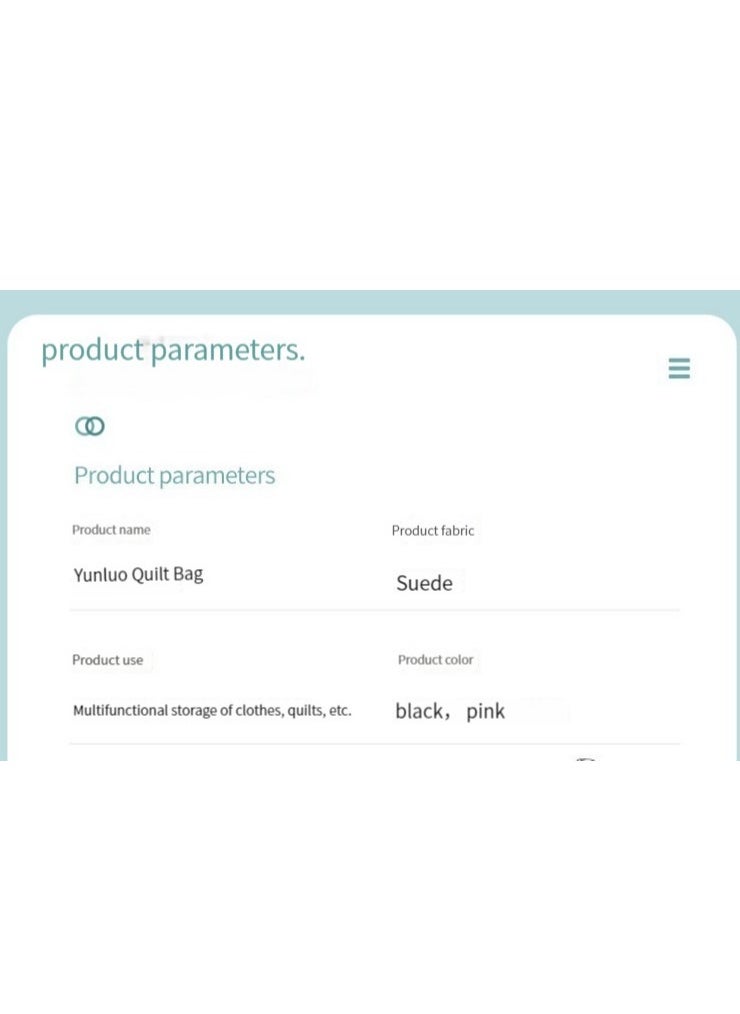Screen dimensions: 740x1014
Task: Click the divider line below Suede
Action: tap(375, 609)
